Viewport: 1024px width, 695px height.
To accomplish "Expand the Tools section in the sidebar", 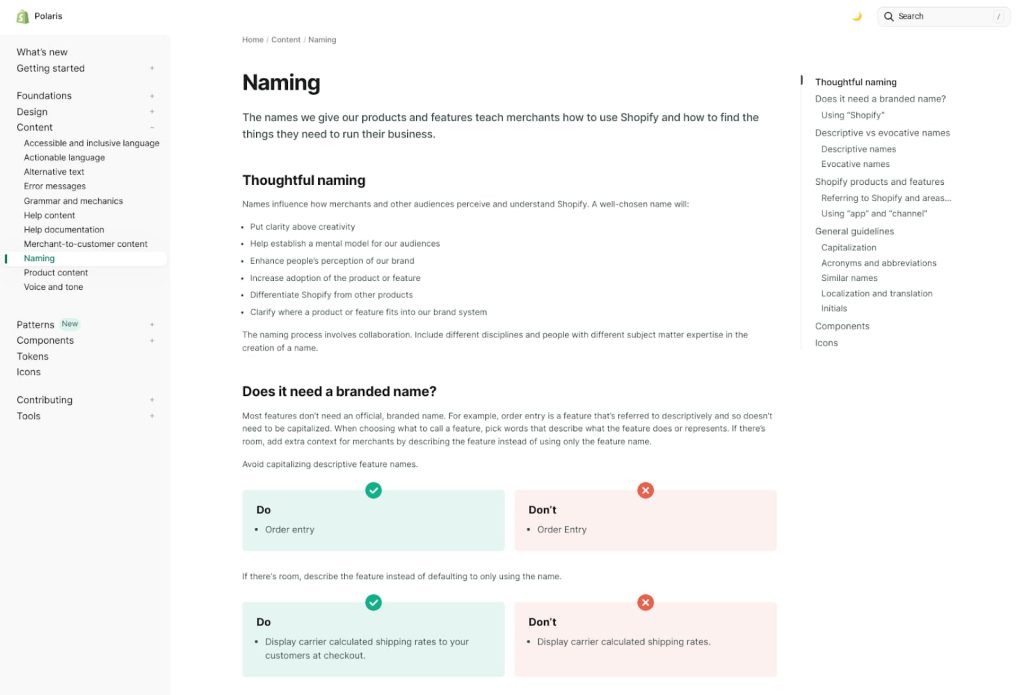I will click(151, 415).
